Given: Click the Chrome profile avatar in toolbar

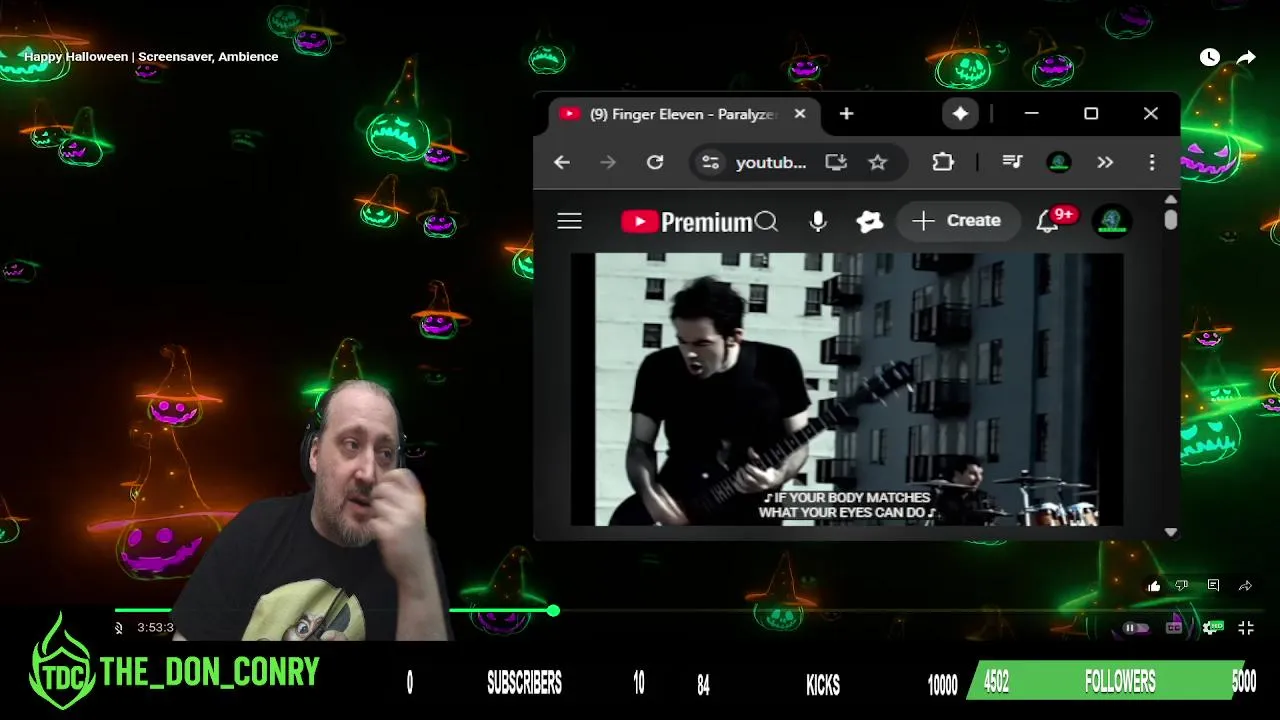Looking at the screenshot, I should point(1059,162).
